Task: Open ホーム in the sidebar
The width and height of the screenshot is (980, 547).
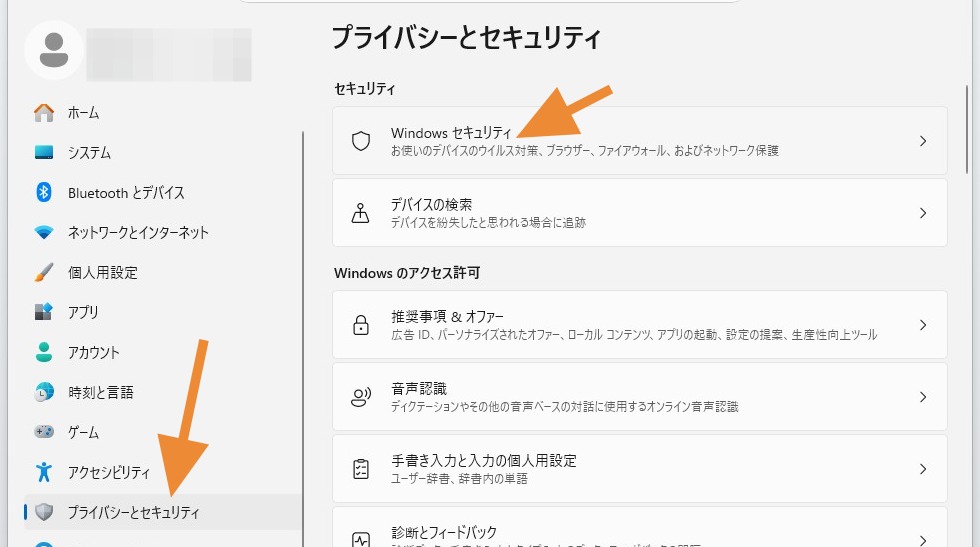Action: click(162, 113)
